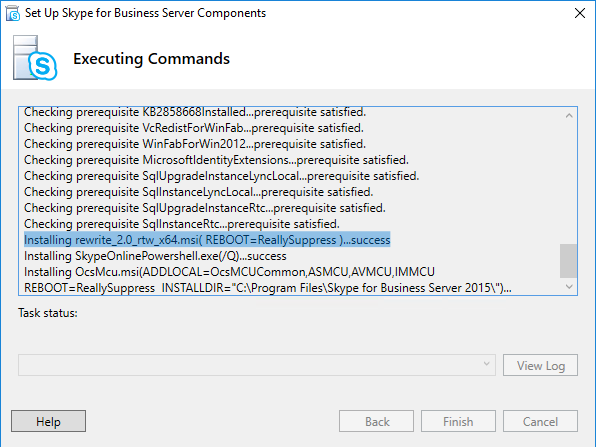Click the log scroll down arrow
Screen dimensions: 596x447
569,287
